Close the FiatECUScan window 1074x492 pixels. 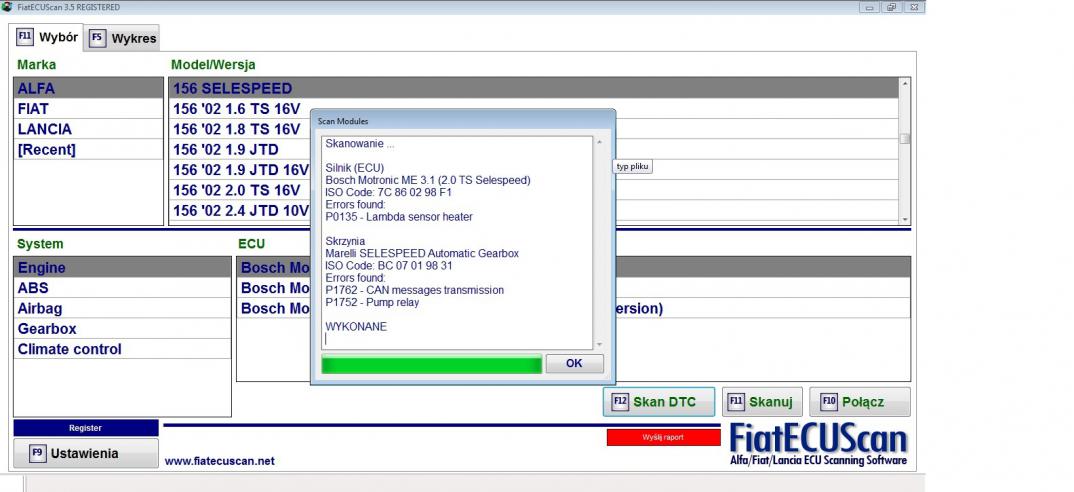click(x=914, y=8)
